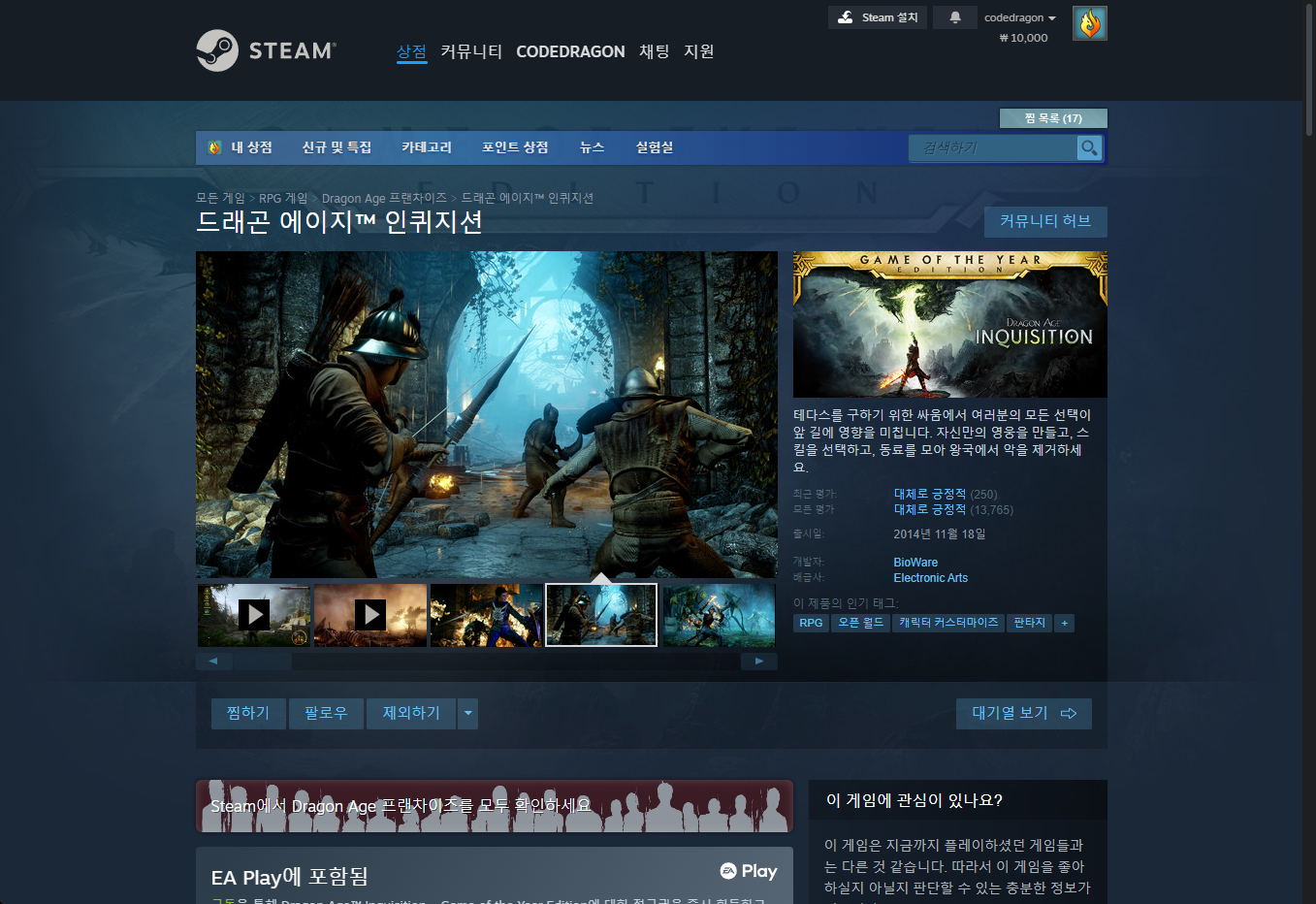Select the fifth screenshot thumbnail with creatures
This screenshot has width=1316, height=904.
[719, 615]
